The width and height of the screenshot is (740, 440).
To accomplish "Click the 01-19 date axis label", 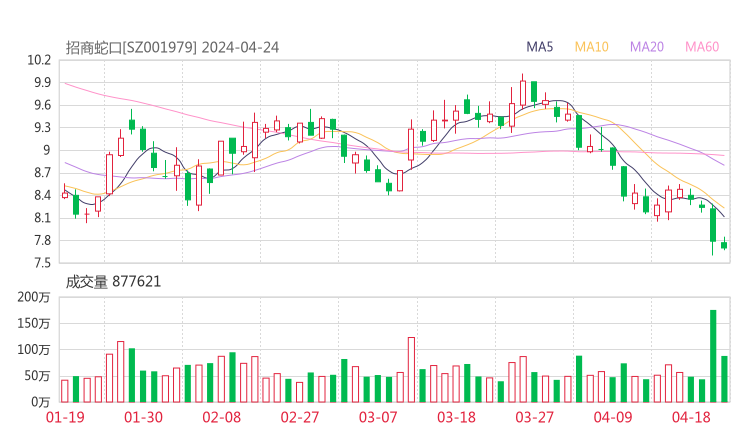I will pos(65,417).
